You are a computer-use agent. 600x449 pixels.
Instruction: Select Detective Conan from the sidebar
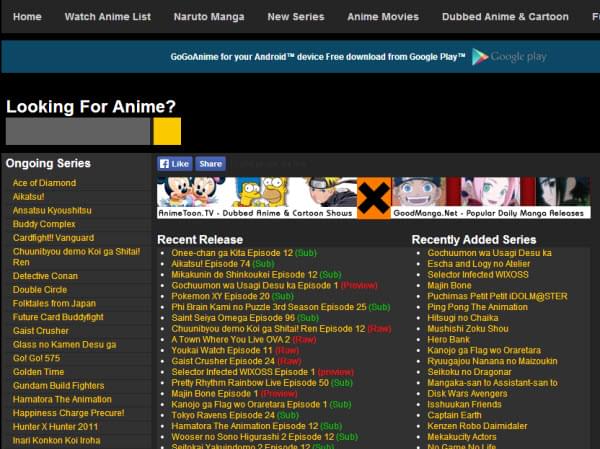pyautogui.click(x=45, y=276)
